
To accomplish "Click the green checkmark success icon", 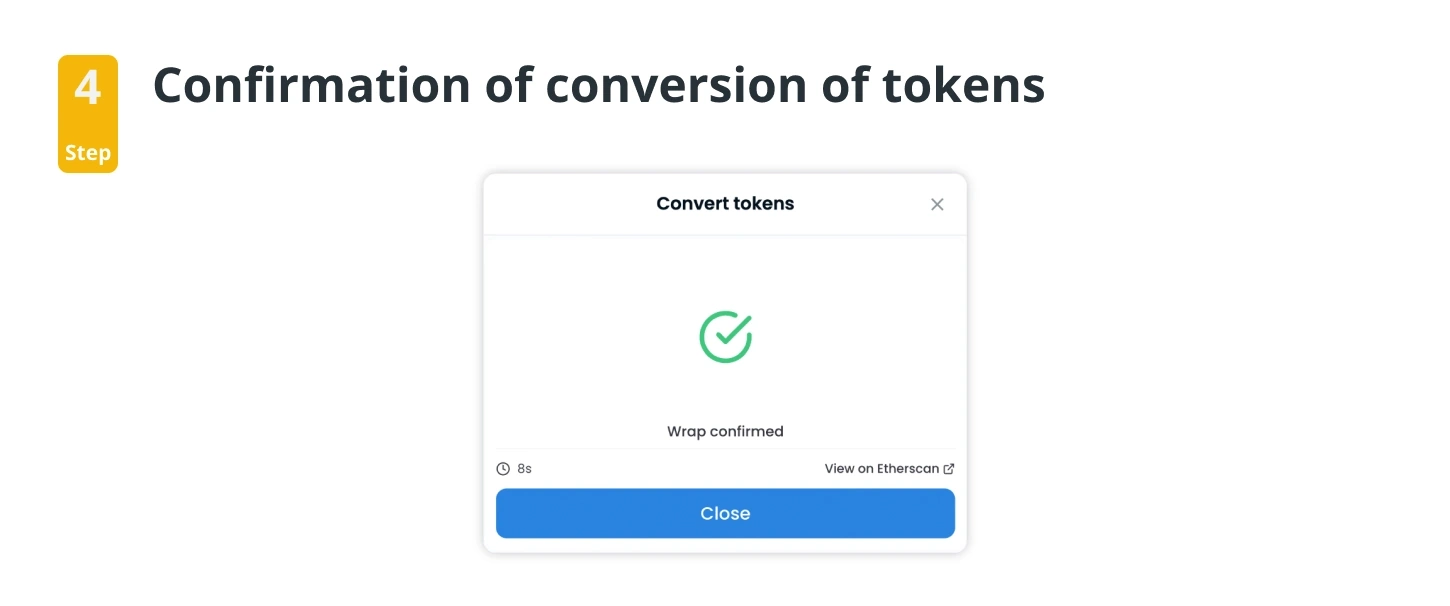I will pos(725,336).
